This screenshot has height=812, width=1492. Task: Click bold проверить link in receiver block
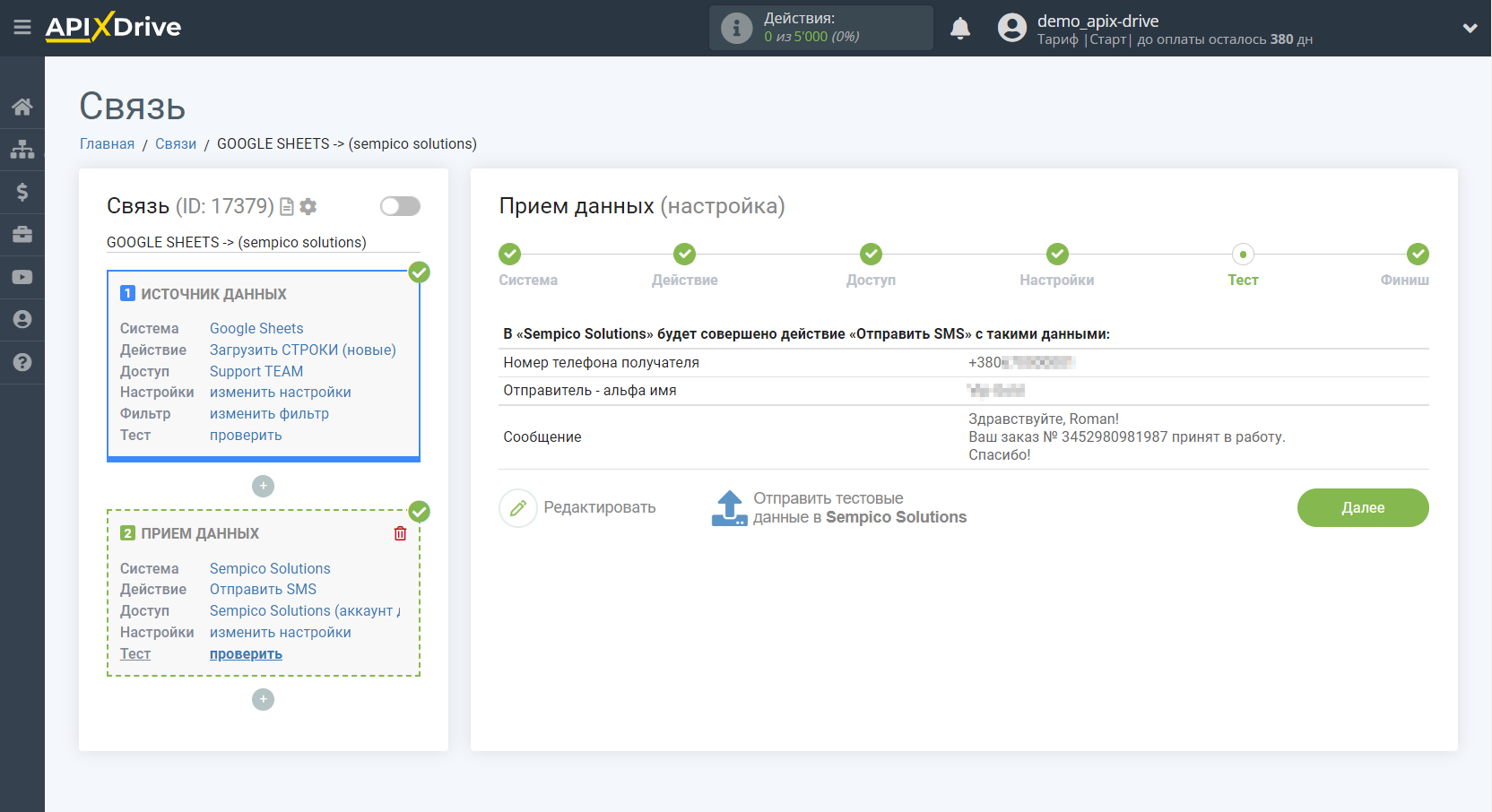pyautogui.click(x=246, y=654)
